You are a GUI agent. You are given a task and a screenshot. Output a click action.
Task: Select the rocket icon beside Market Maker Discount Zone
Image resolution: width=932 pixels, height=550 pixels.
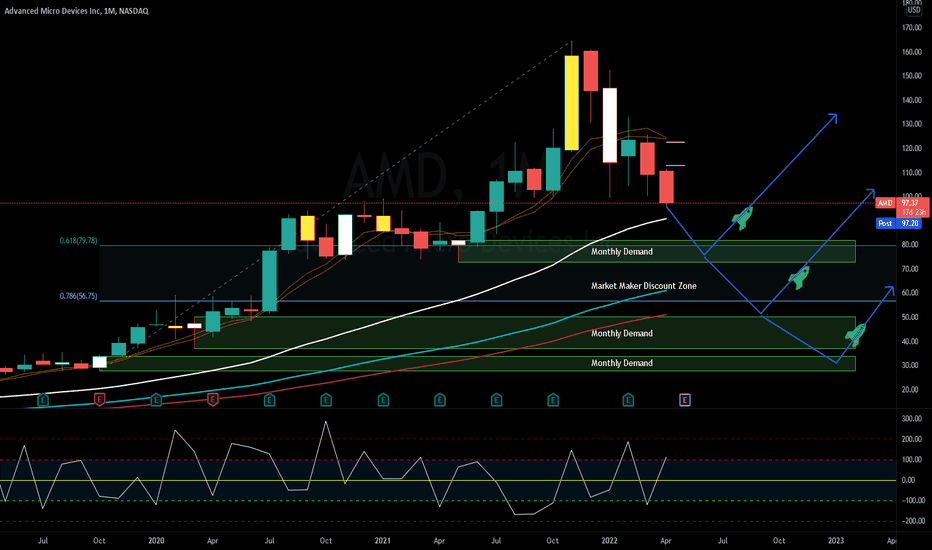(x=799, y=278)
